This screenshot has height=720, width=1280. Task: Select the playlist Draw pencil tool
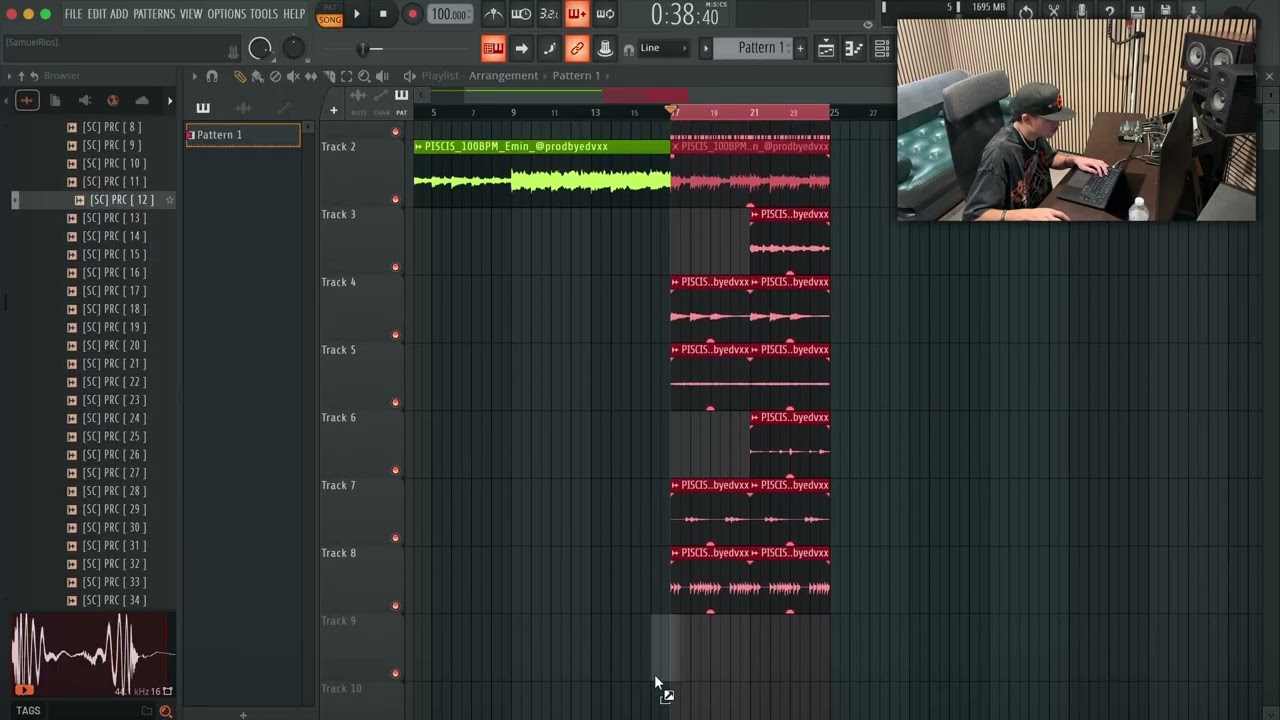coord(240,76)
